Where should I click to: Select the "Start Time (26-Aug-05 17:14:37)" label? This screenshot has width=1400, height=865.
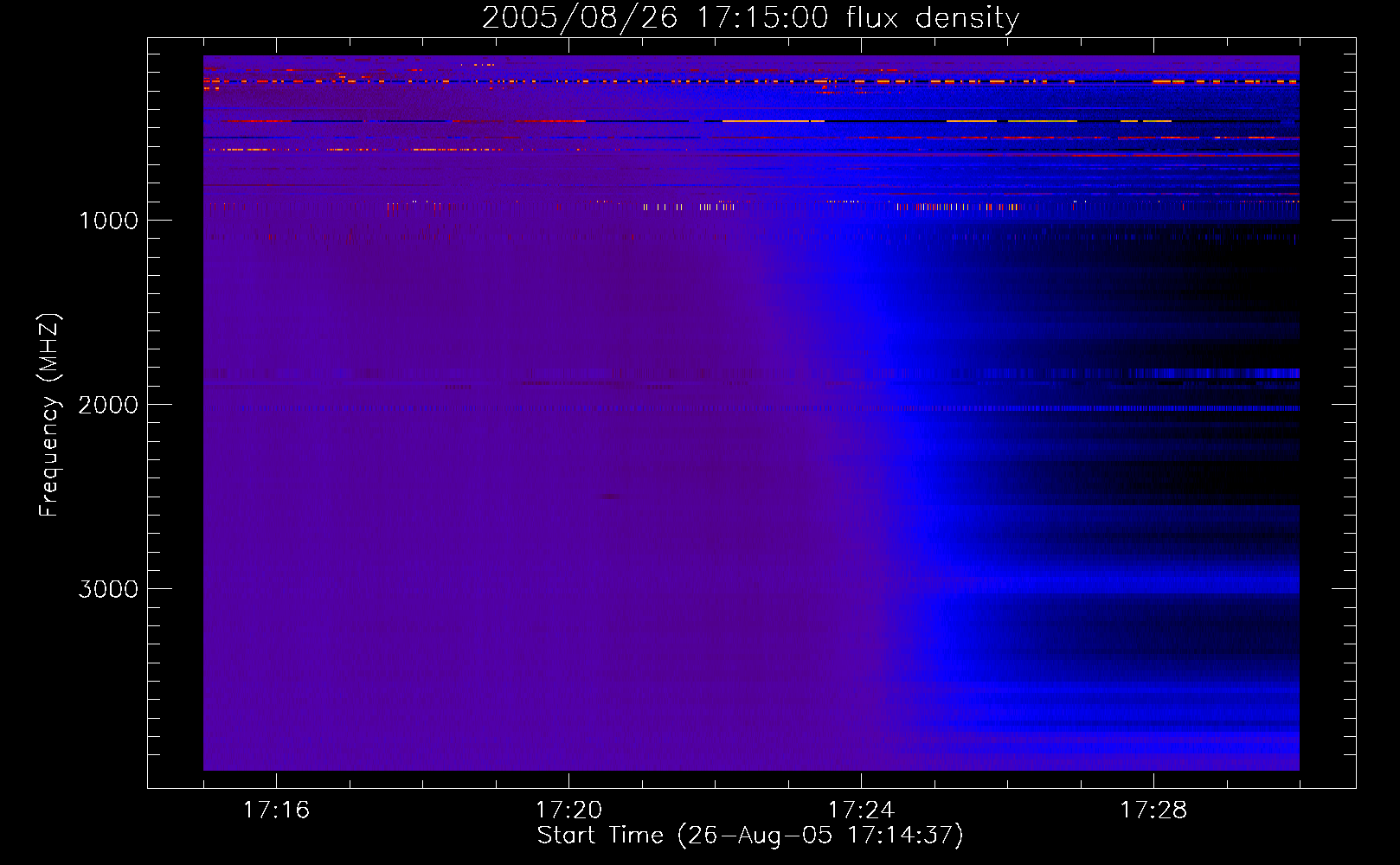pos(750,836)
